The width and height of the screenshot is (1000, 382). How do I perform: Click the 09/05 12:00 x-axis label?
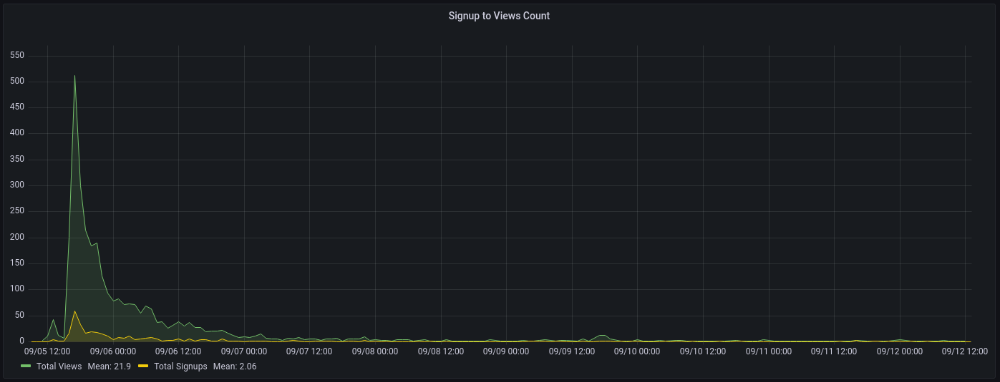click(x=48, y=351)
